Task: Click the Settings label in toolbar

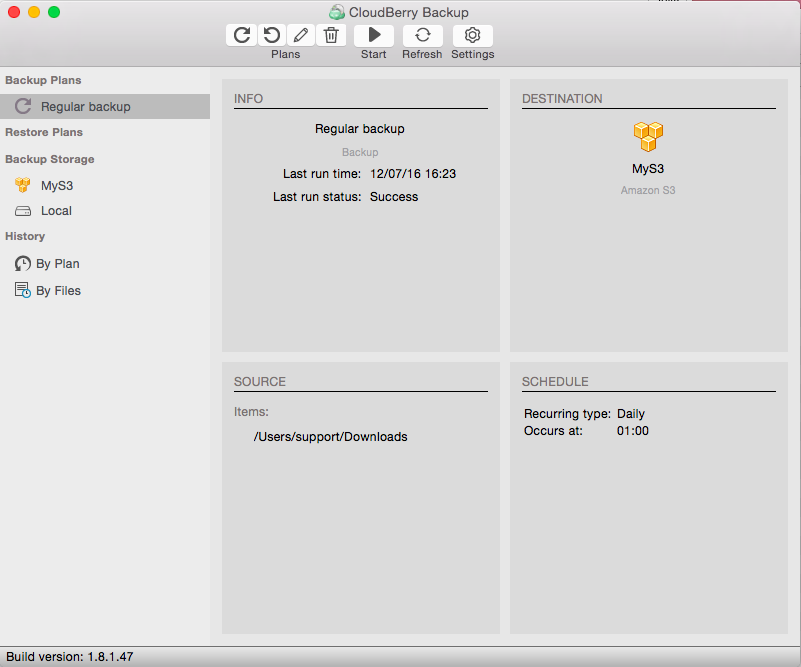Action: pos(473,54)
